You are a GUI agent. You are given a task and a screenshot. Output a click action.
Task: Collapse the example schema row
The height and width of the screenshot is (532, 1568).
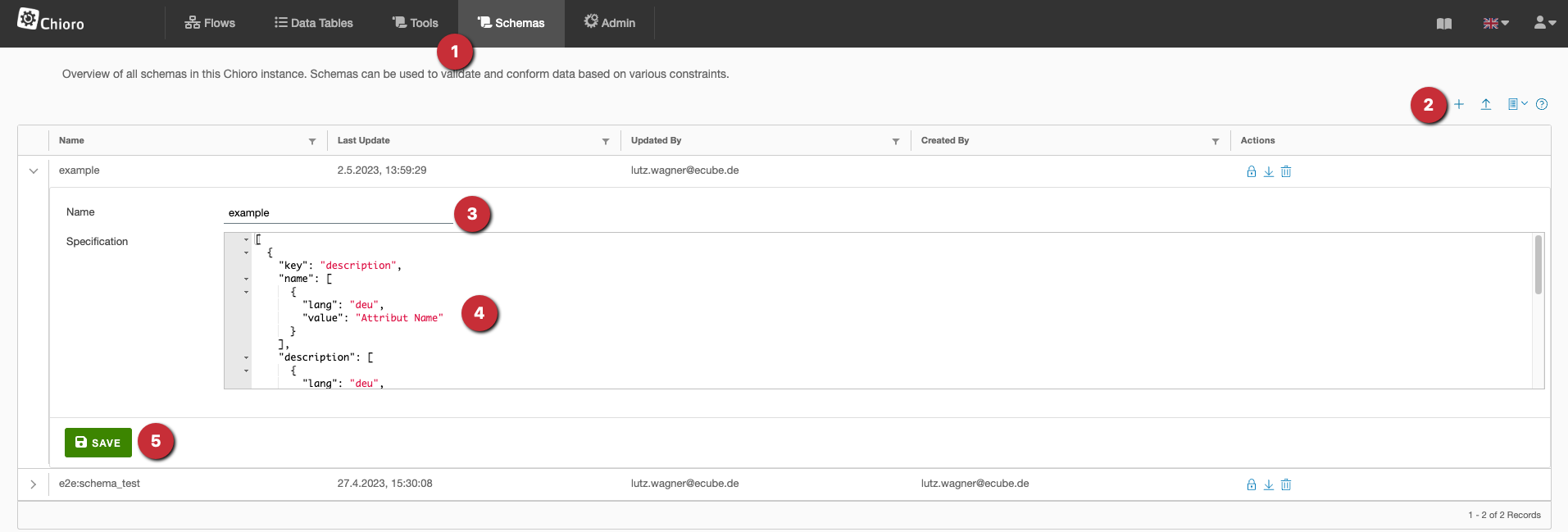pyautogui.click(x=34, y=171)
